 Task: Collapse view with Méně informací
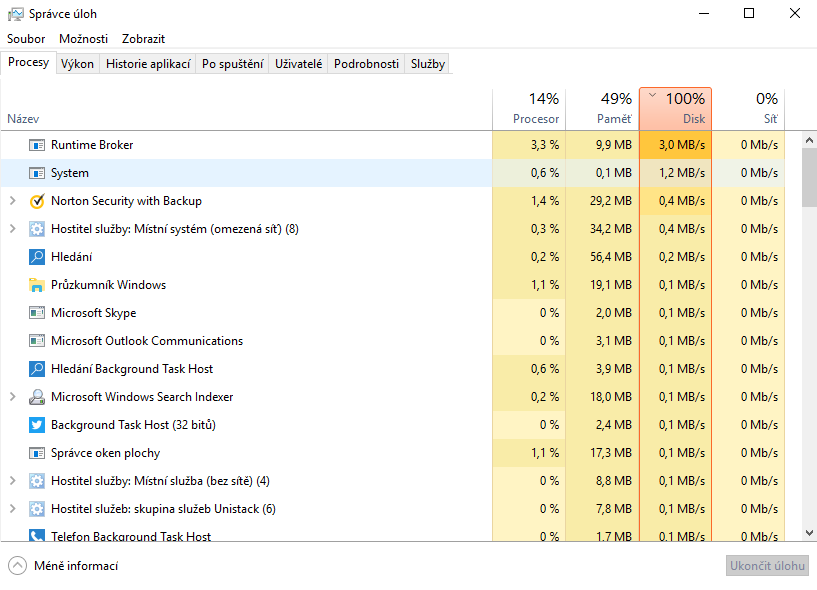[x=64, y=566]
